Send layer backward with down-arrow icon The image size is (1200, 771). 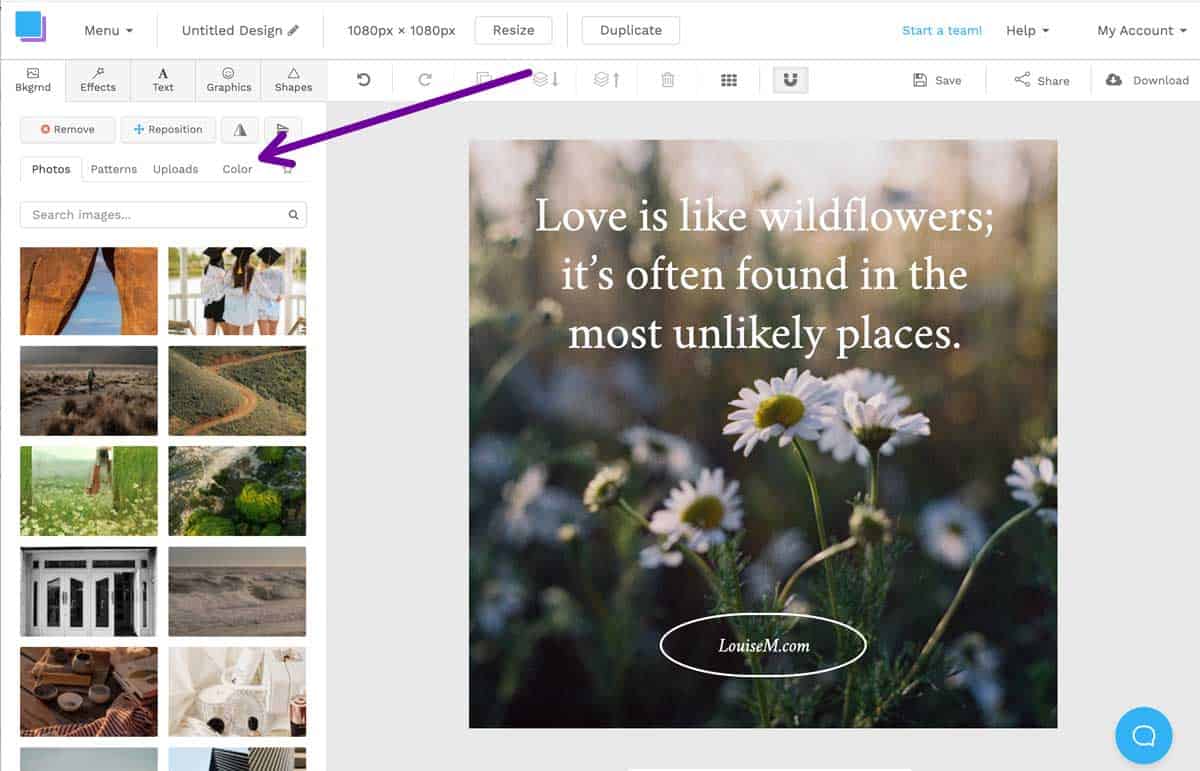click(546, 80)
